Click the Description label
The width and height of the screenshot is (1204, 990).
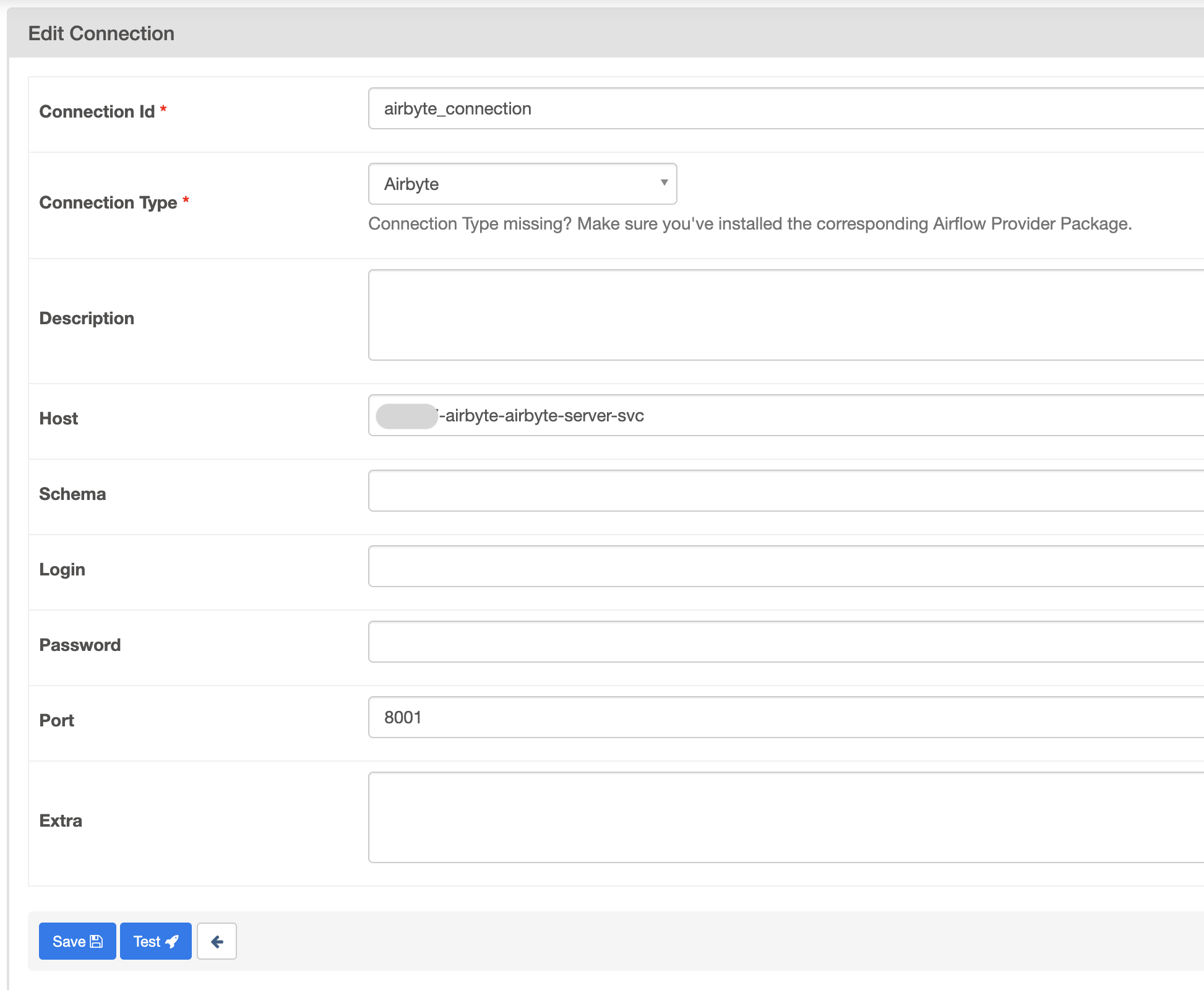pos(87,318)
